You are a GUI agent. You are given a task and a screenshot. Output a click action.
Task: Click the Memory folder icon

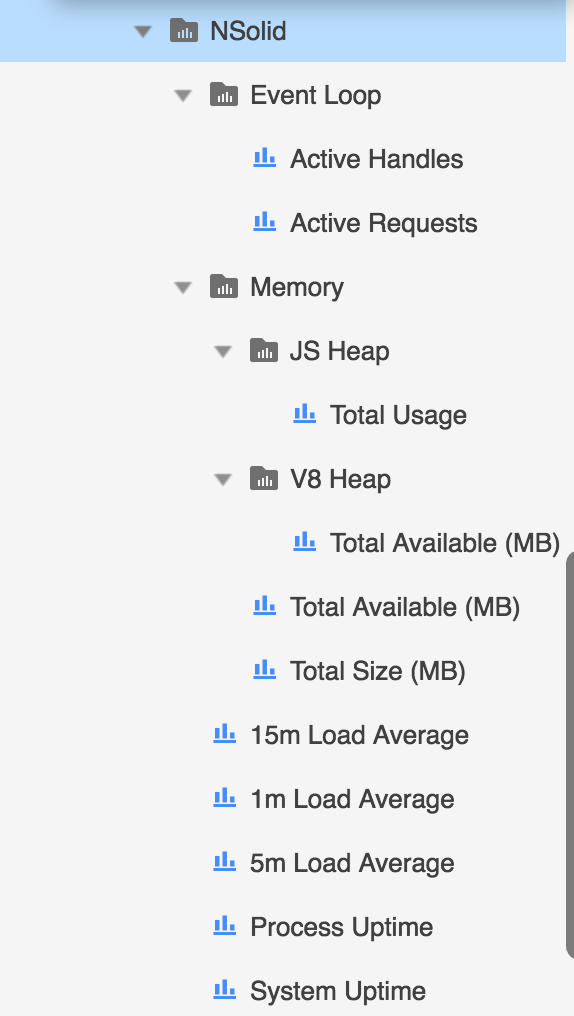(224, 286)
